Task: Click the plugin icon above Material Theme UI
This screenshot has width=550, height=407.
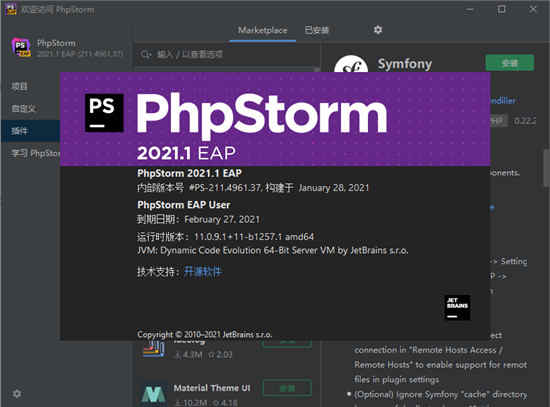Action: tap(154, 349)
